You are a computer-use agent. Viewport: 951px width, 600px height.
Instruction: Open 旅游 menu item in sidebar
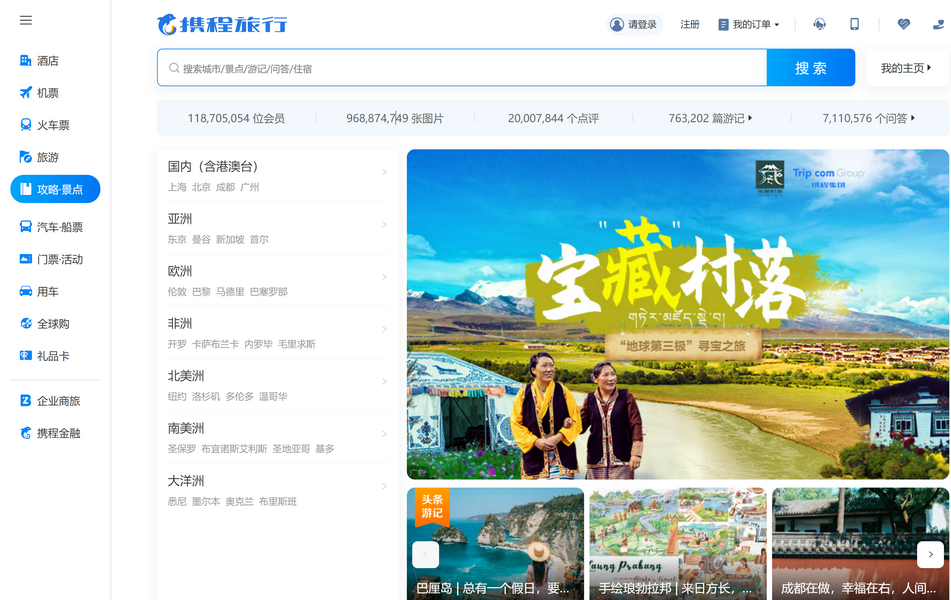coord(47,157)
